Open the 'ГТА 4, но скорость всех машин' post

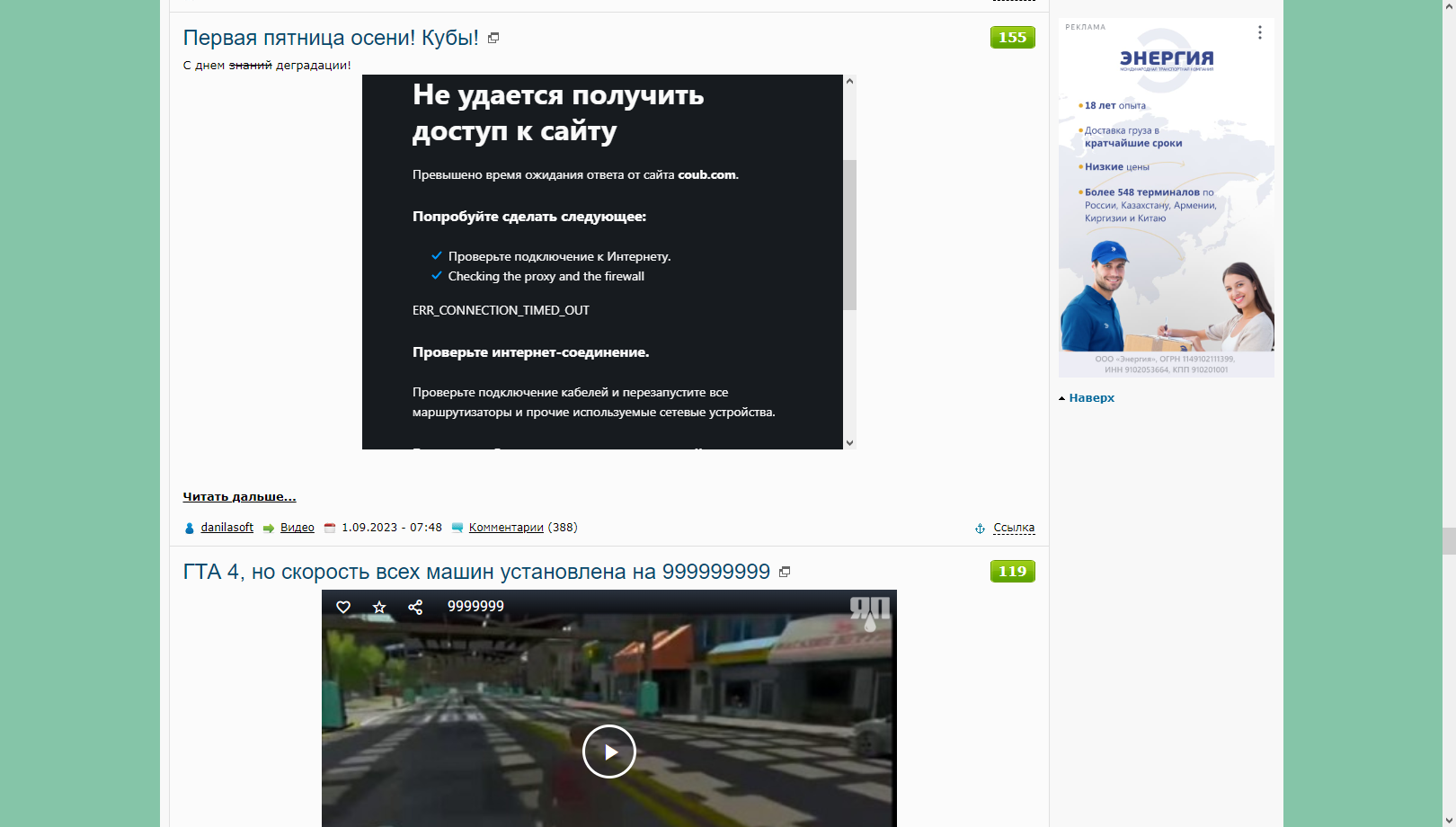[476, 572]
